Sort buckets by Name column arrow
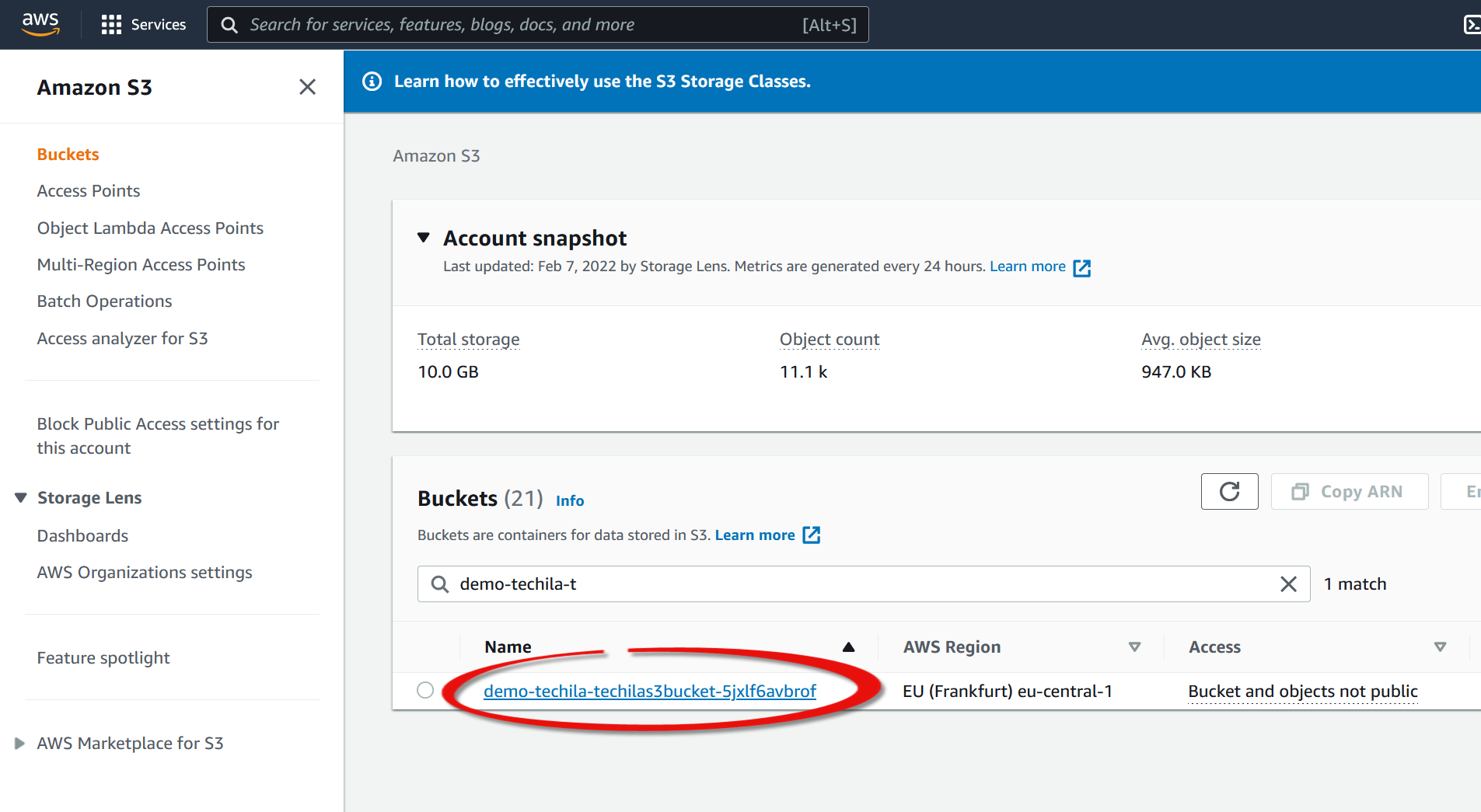This screenshot has width=1481, height=812. point(848,647)
